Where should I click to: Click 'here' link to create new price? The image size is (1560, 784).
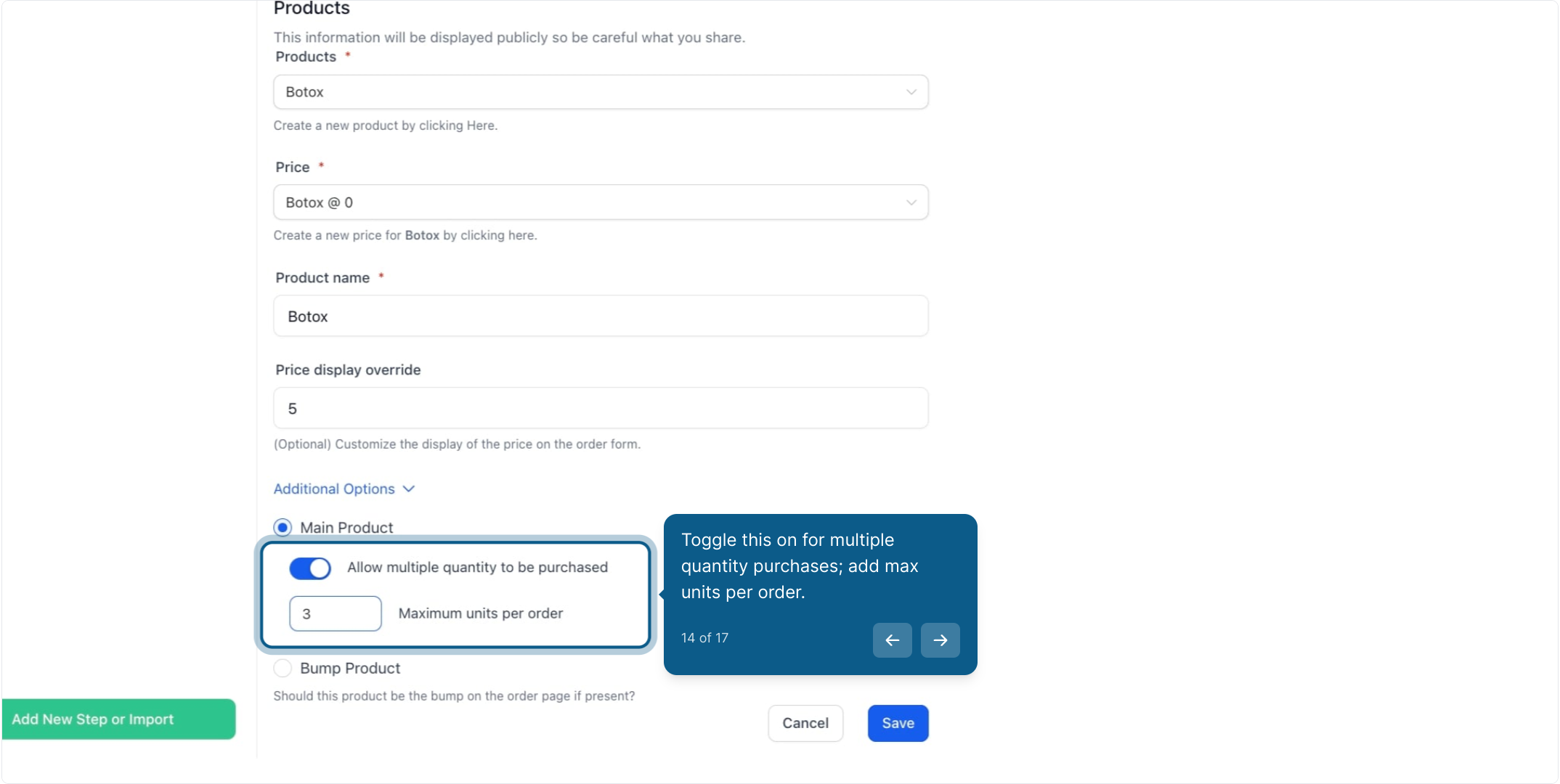coord(521,236)
